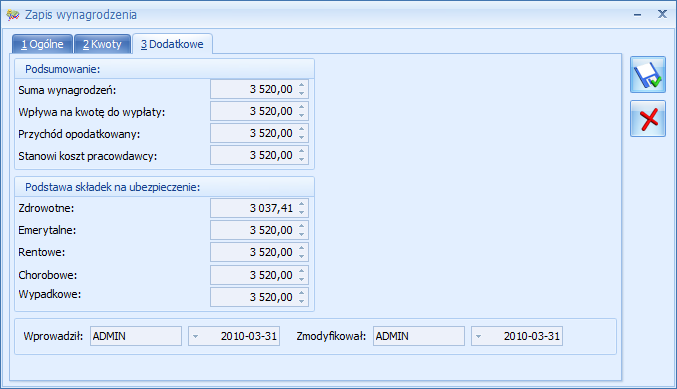
Task: Increase Stanowi koszt pracodawcy spinner value
Action: (x=301, y=151)
